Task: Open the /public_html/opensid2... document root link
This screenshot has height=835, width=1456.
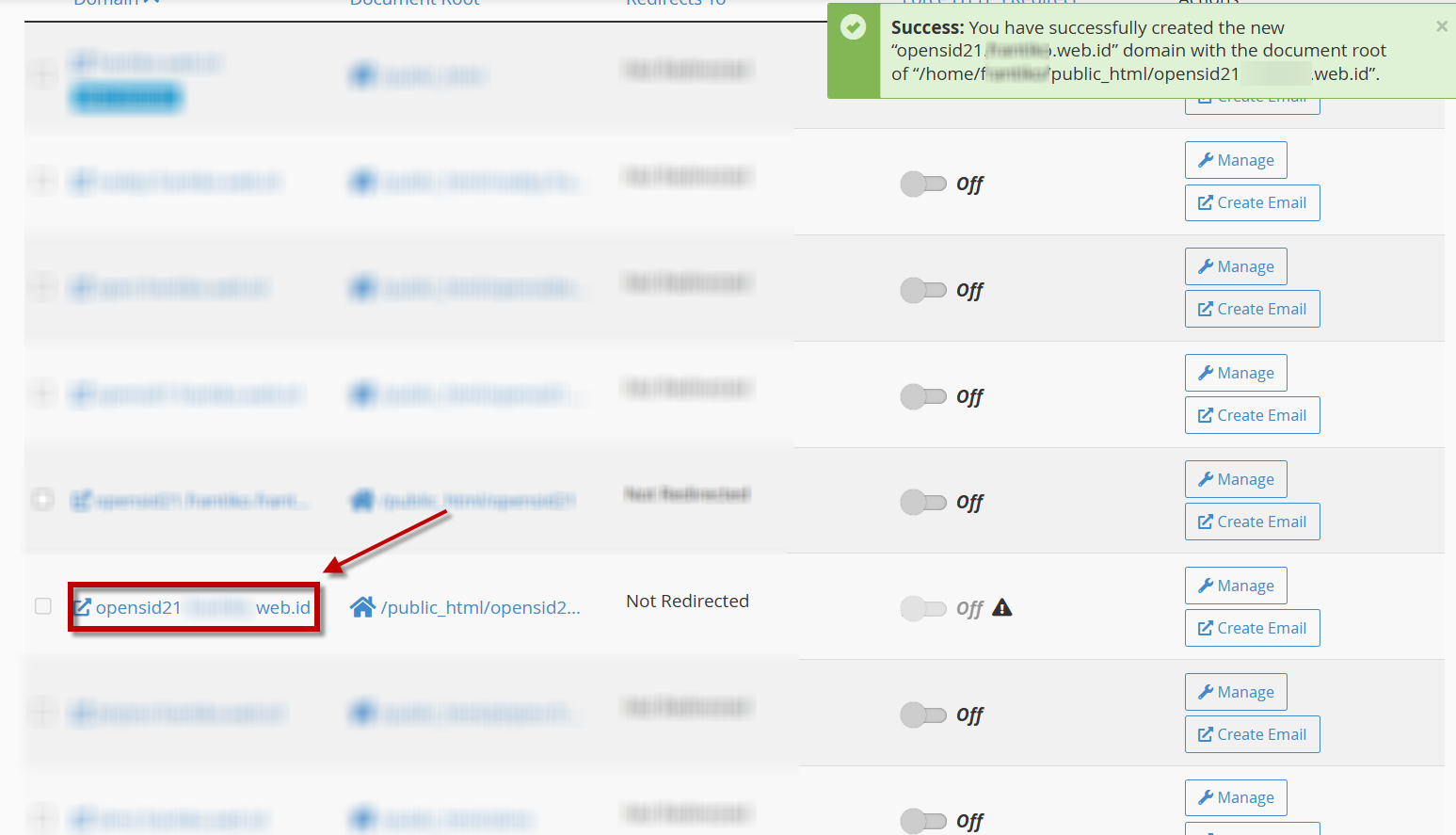Action: (480, 607)
